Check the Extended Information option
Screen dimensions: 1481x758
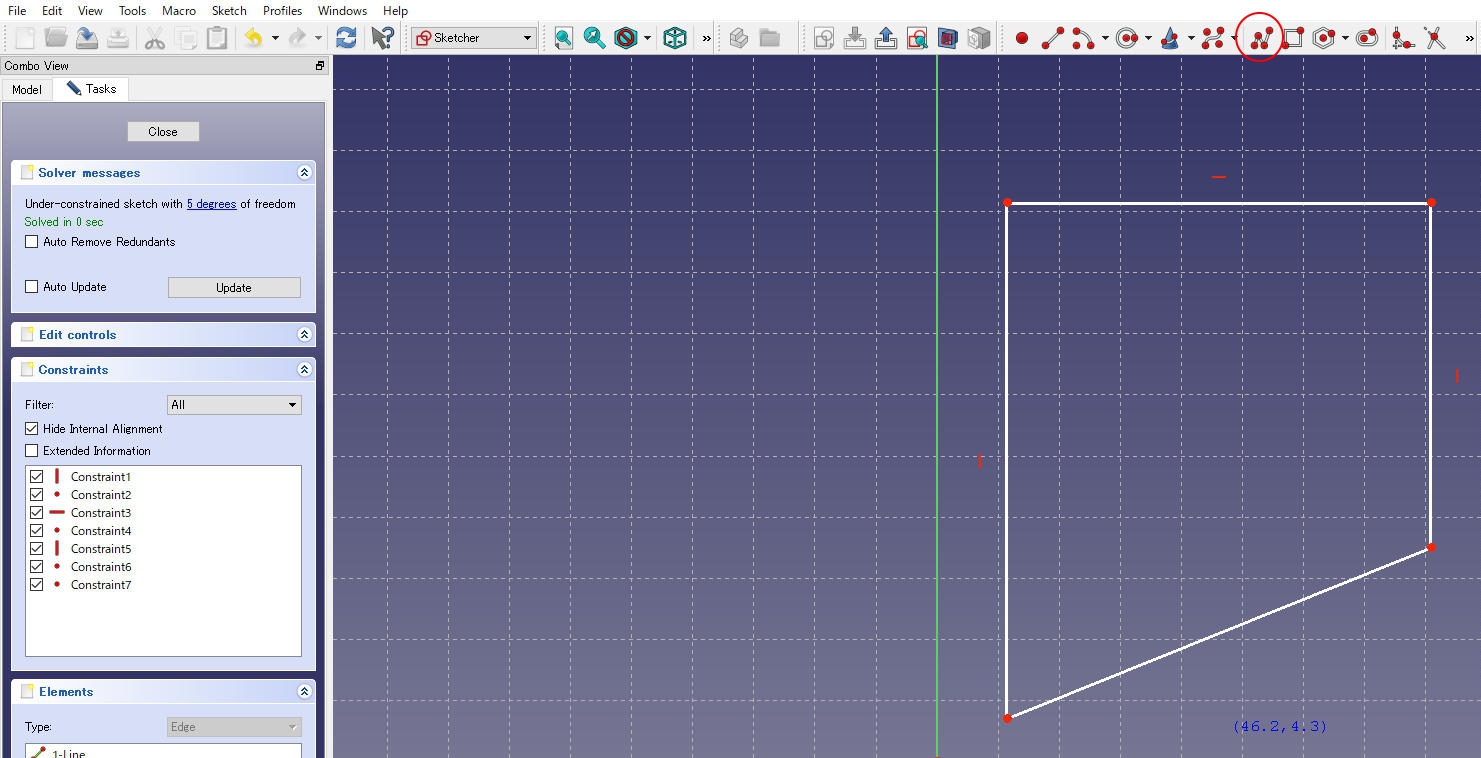pyautogui.click(x=32, y=451)
